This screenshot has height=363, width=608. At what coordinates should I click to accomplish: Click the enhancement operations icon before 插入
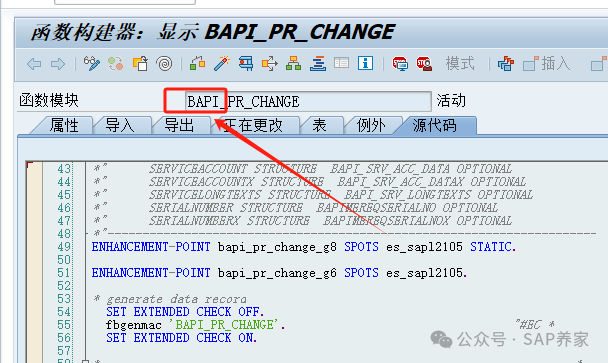(x=506, y=64)
